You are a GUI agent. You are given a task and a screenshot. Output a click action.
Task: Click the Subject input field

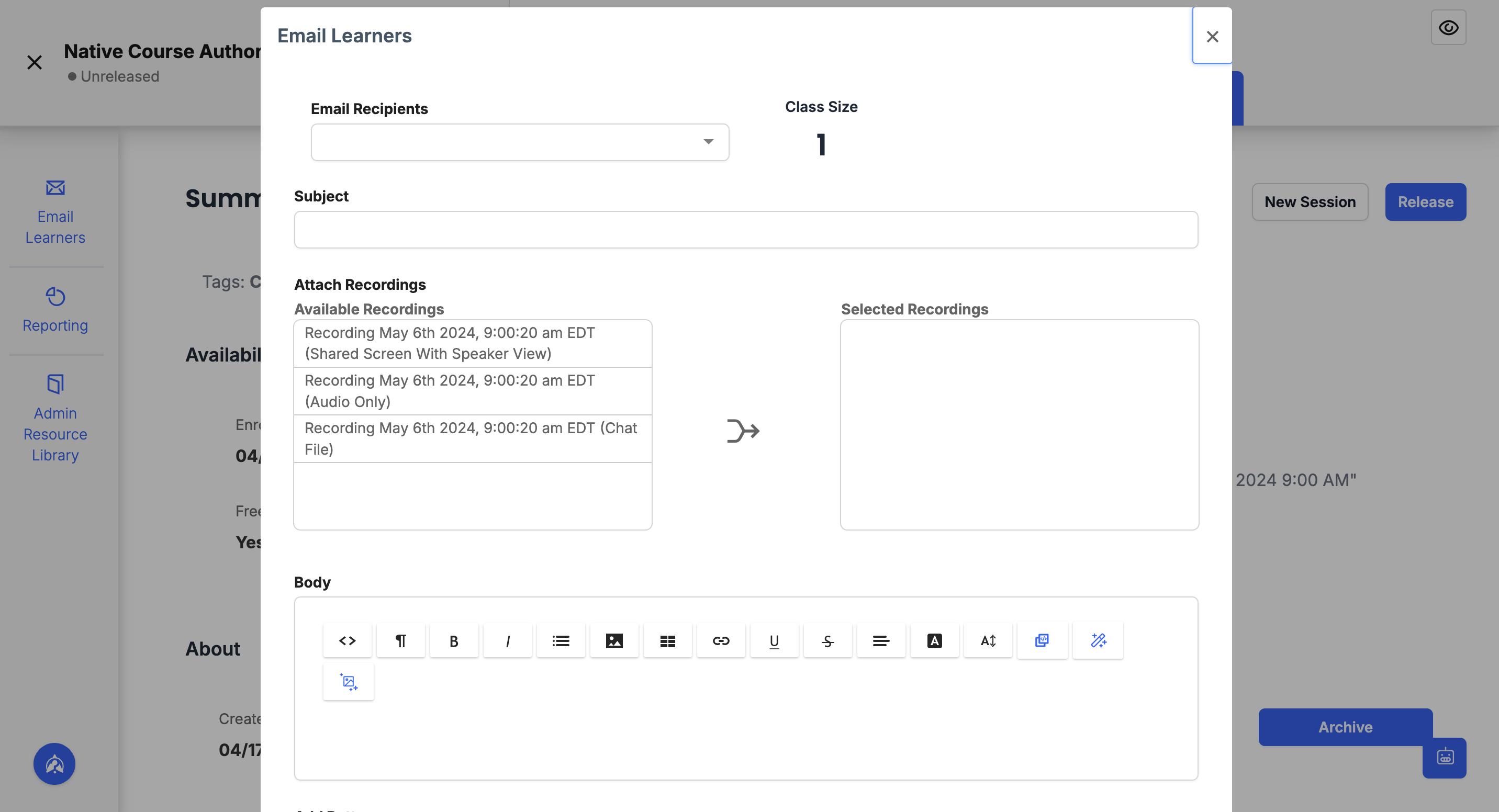point(745,230)
